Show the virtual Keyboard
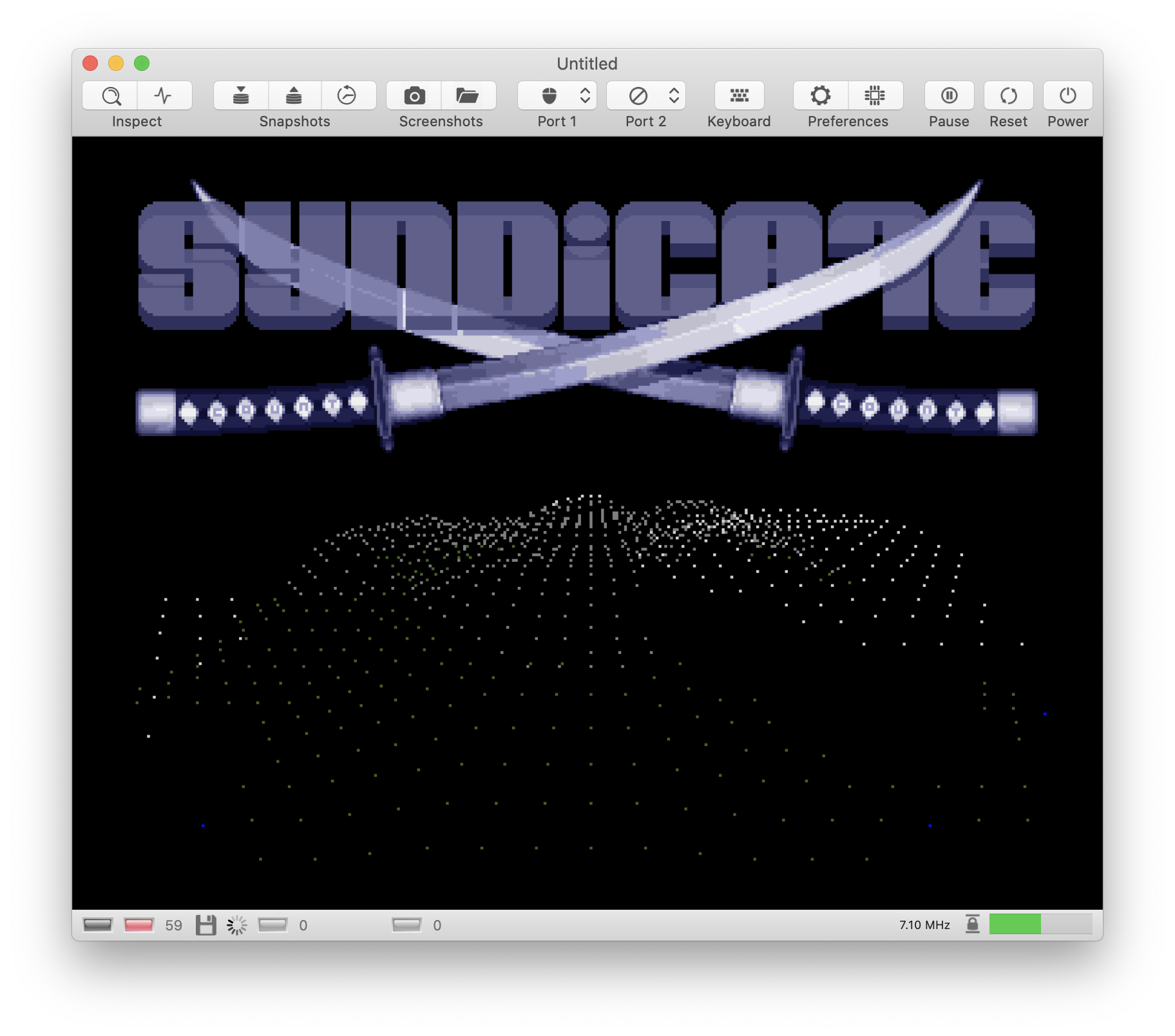1175x1036 pixels. [739, 95]
